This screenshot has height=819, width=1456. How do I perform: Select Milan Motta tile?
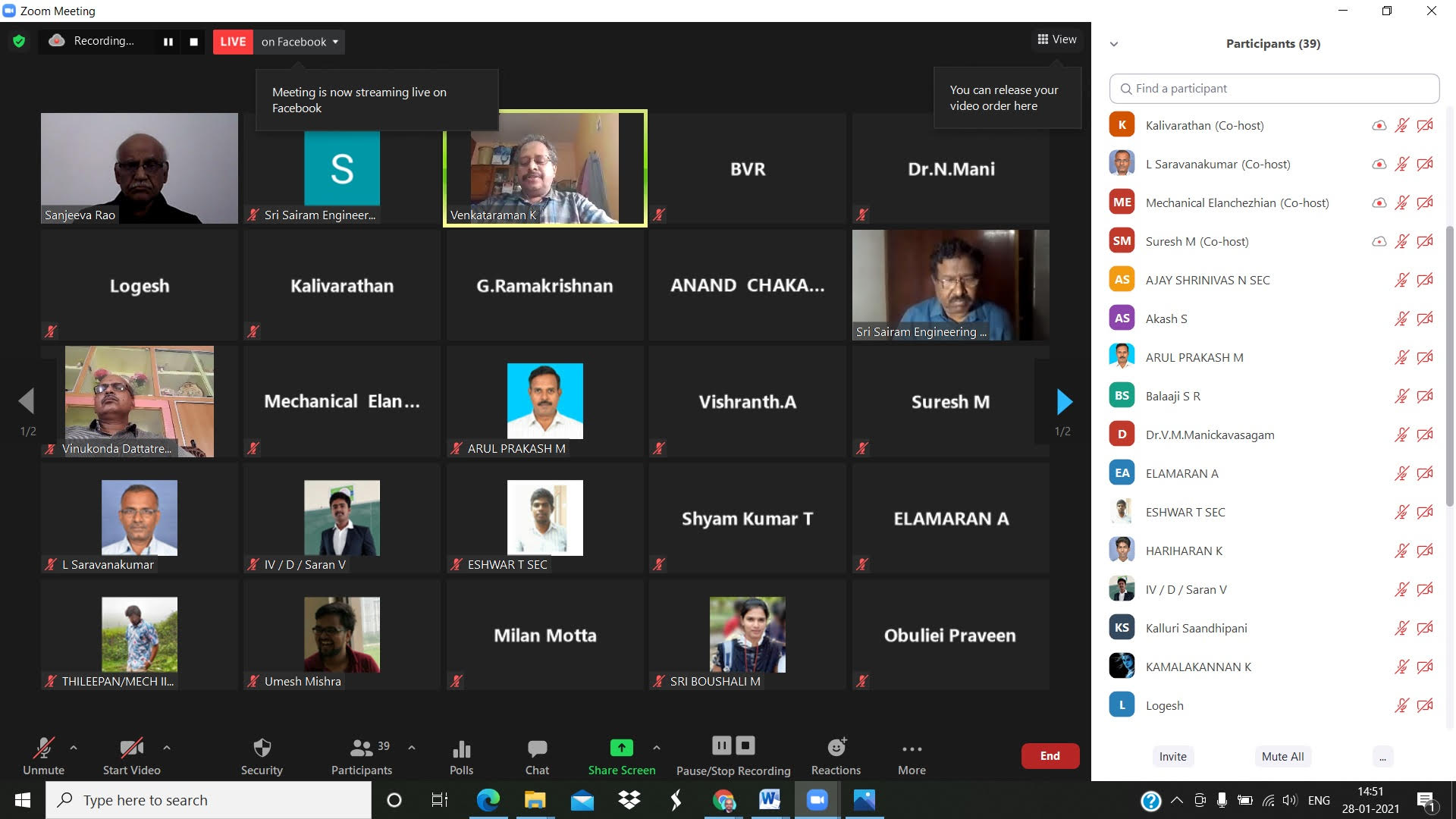tap(544, 635)
